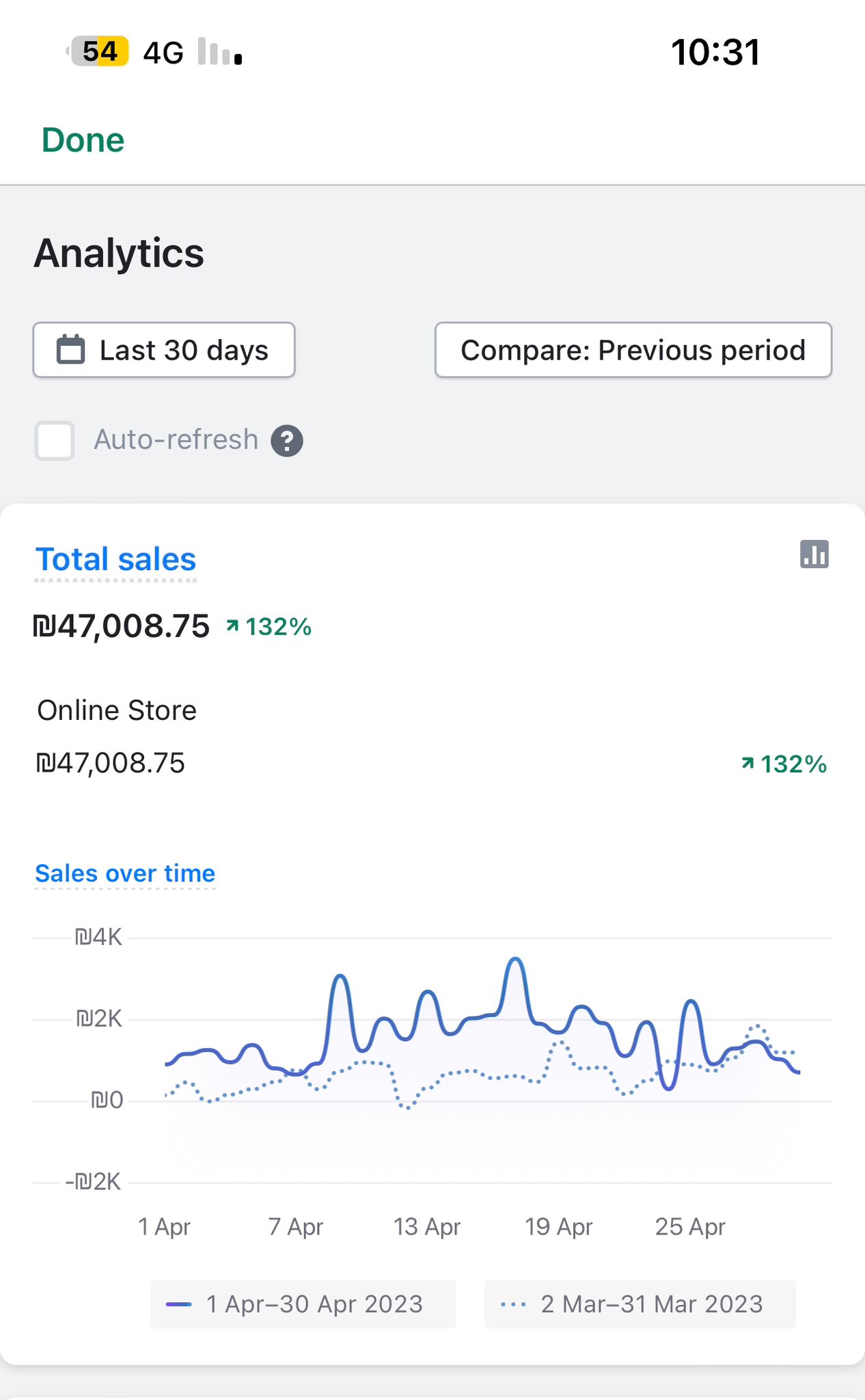Tap the Online Store sales channel row
The height and width of the screenshot is (1400, 865).
coord(117,711)
